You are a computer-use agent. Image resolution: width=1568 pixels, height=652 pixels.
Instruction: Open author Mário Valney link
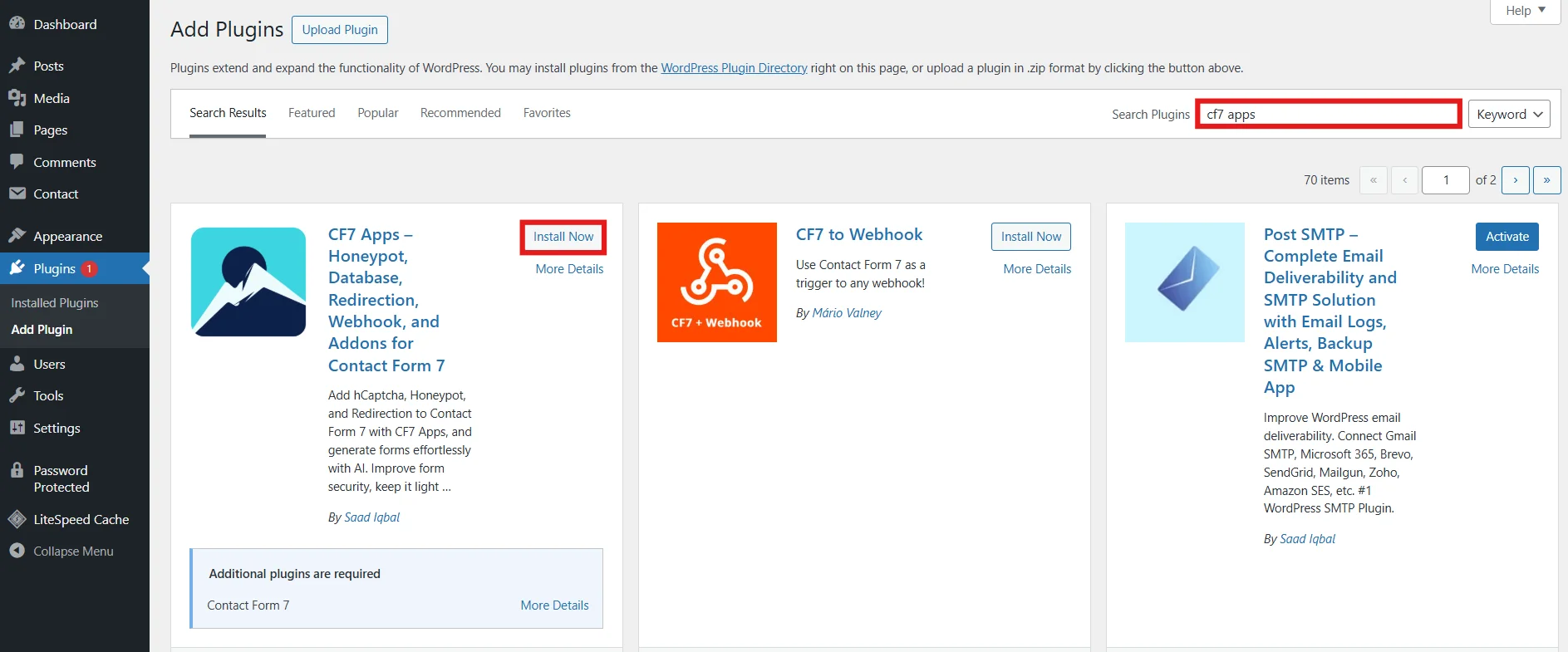pos(847,313)
